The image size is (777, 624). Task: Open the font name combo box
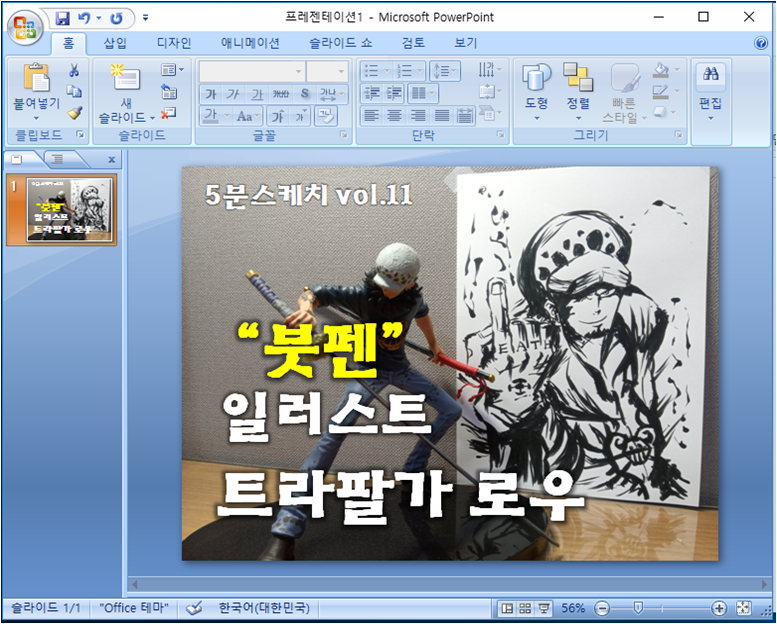click(x=252, y=71)
